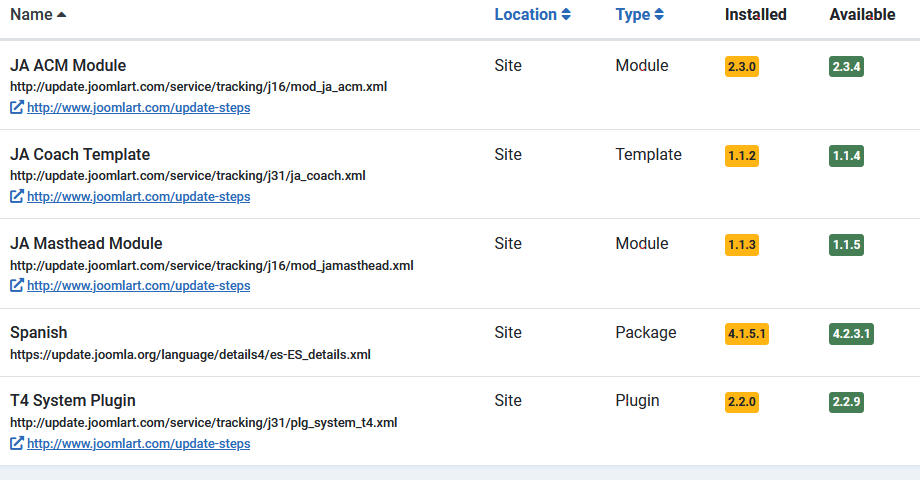Sort the list by Type header
920x480 pixels.
tap(632, 15)
